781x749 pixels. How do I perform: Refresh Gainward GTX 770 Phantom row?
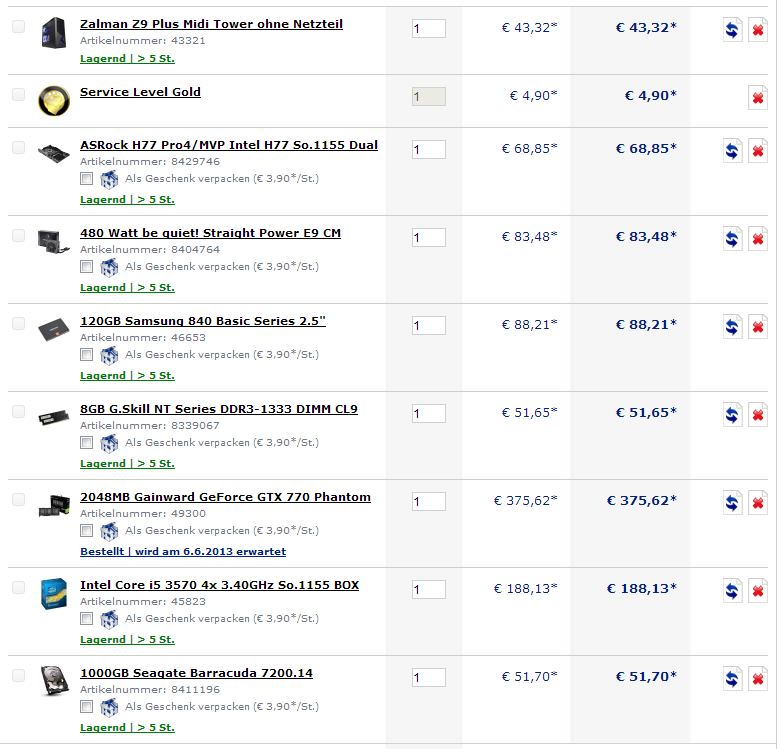(x=732, y=503)
